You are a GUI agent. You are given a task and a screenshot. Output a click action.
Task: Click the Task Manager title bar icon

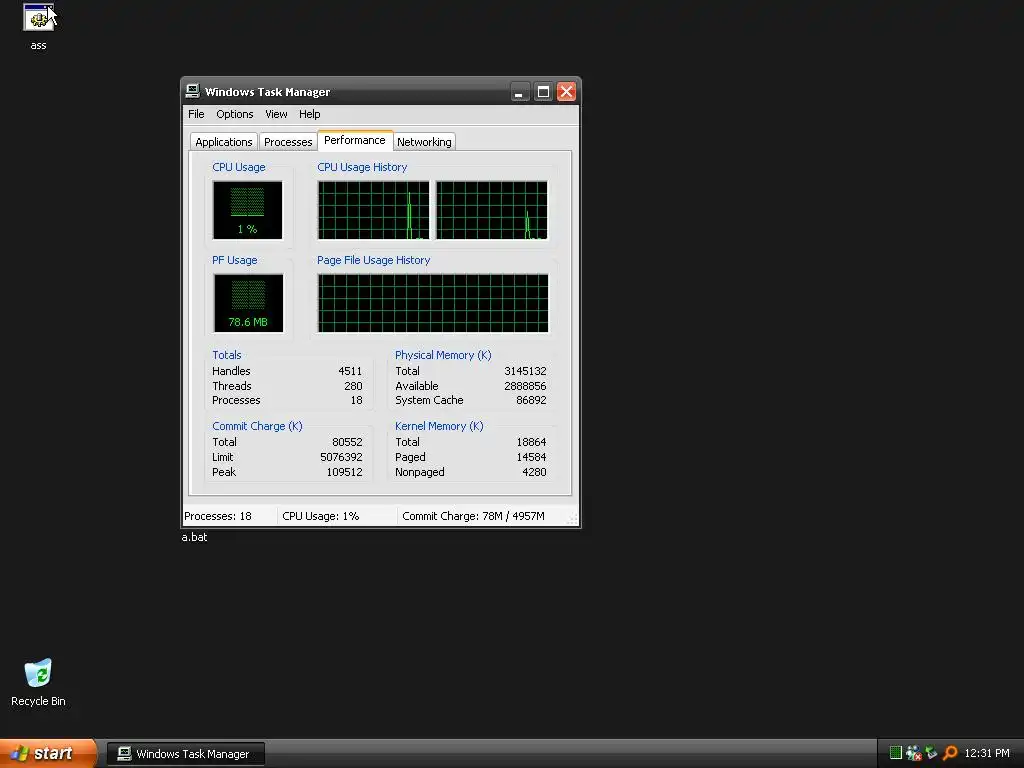pos(192,91)
